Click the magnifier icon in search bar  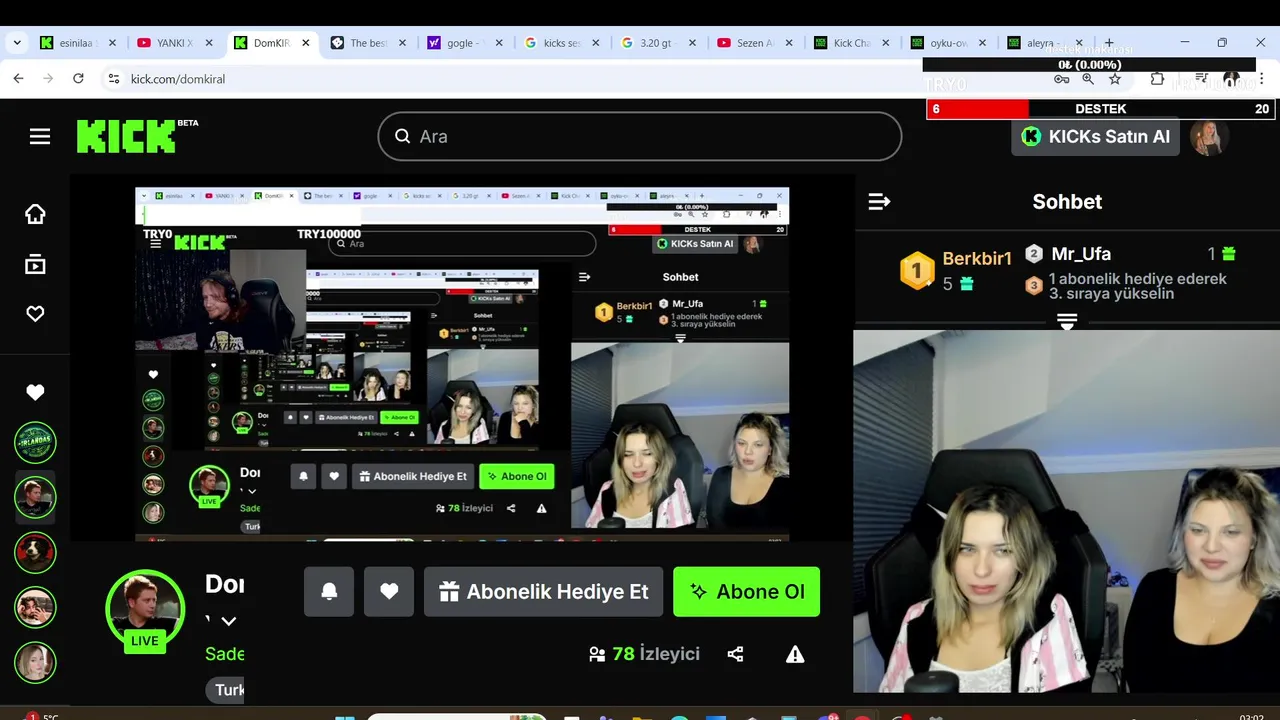[x=403, y=136]
